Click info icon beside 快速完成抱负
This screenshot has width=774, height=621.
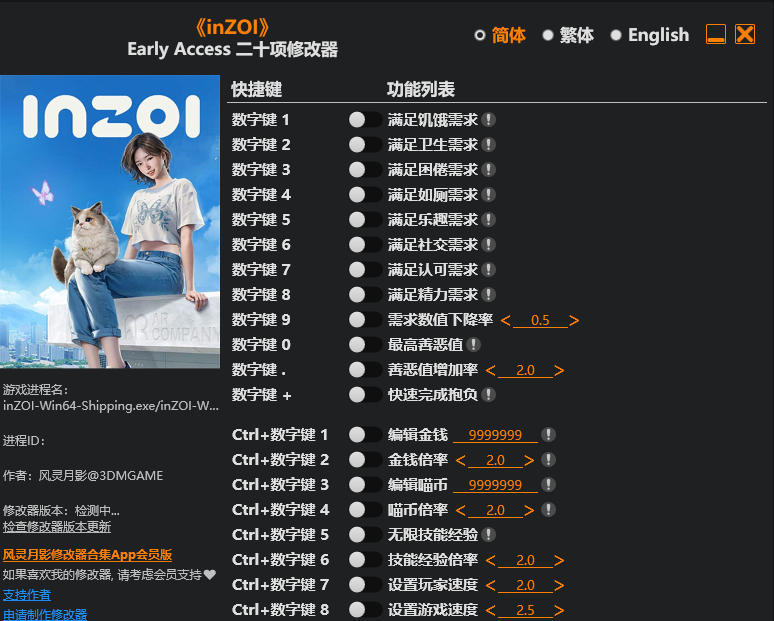coord(488,394)
